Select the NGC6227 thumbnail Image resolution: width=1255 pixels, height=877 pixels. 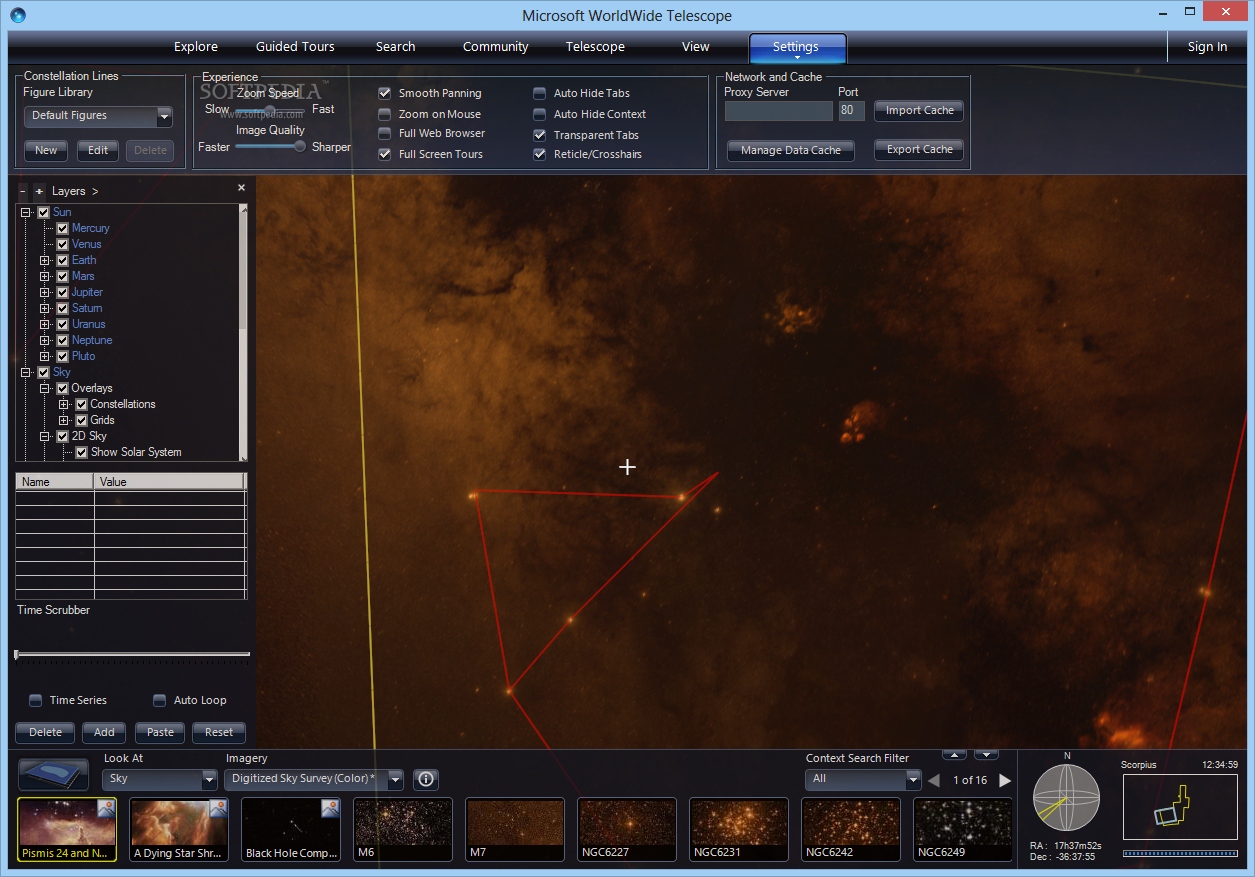coord(627,830)
